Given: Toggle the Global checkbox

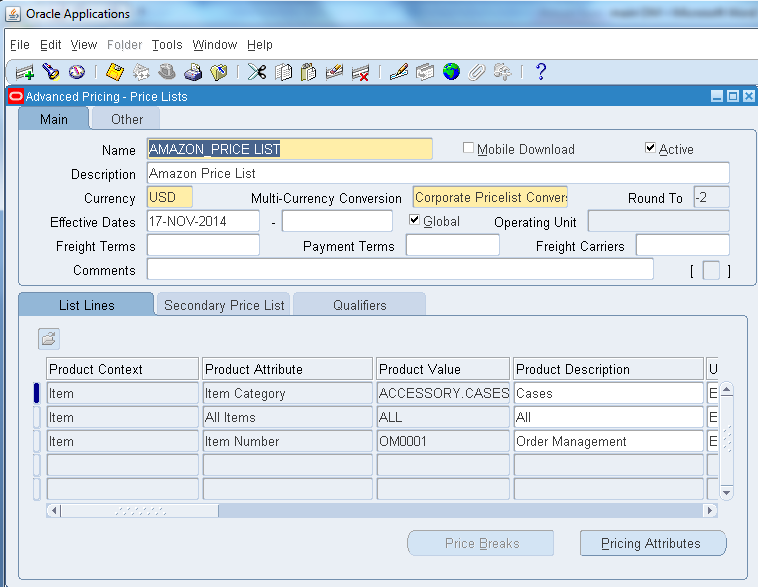Looking at the screenshot, I should [415, 220].
